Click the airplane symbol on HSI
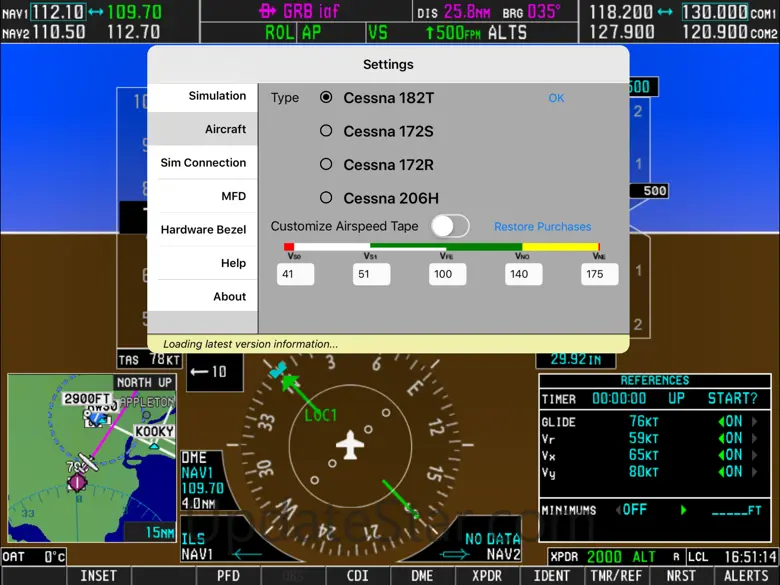780x585 pixels. coord(350,444)
